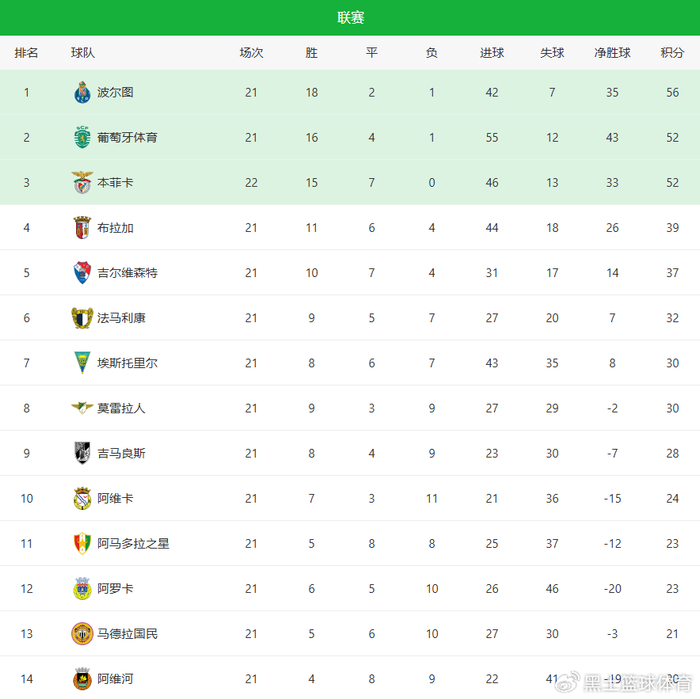700x699 pixels.
Task: Click the 葡萄牙体育 green crest icon
Action: click(82, 138)
